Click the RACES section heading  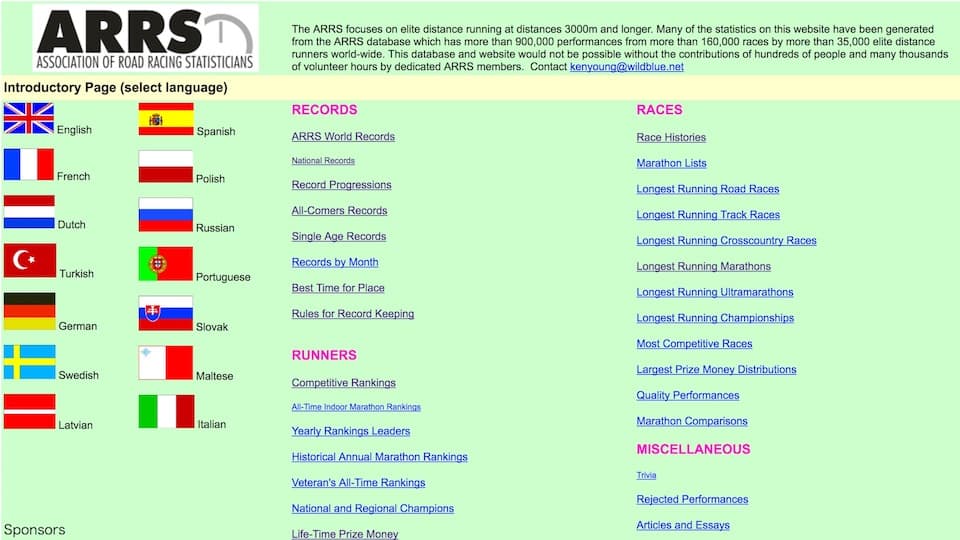pos(659,110)
